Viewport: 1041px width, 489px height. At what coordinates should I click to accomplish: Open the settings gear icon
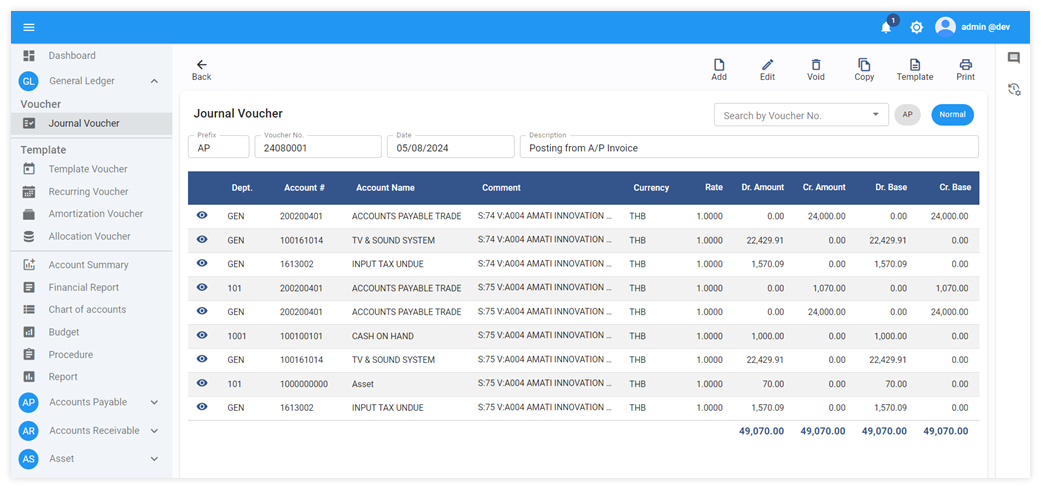(x=916, y=27)
